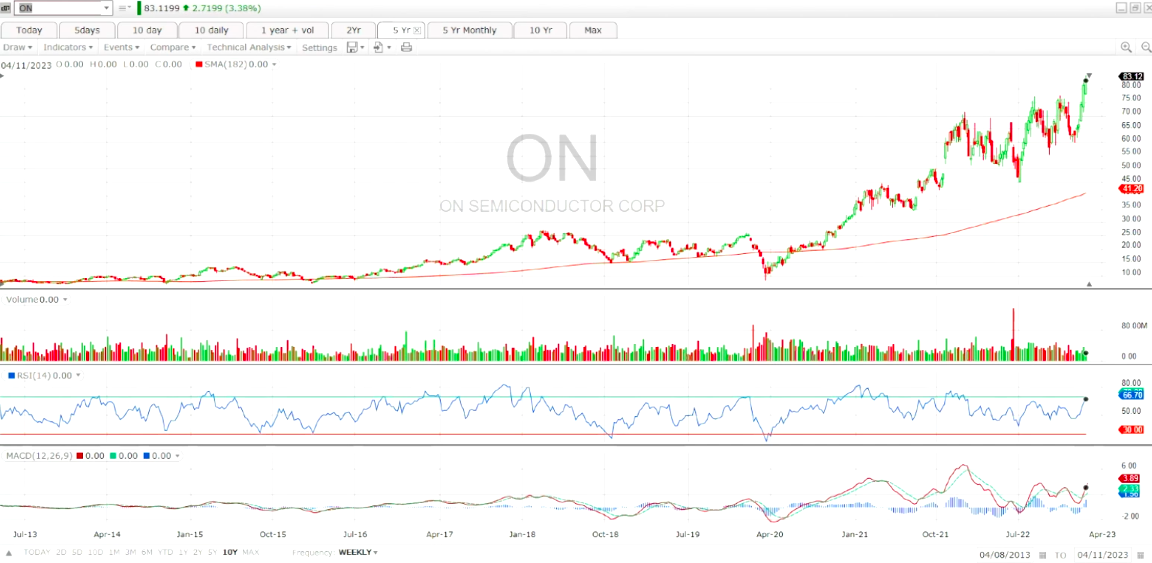
Task: Click the 83.12 current price marker on the axis
Action: pyautogui.click(x=1131, y=76)
